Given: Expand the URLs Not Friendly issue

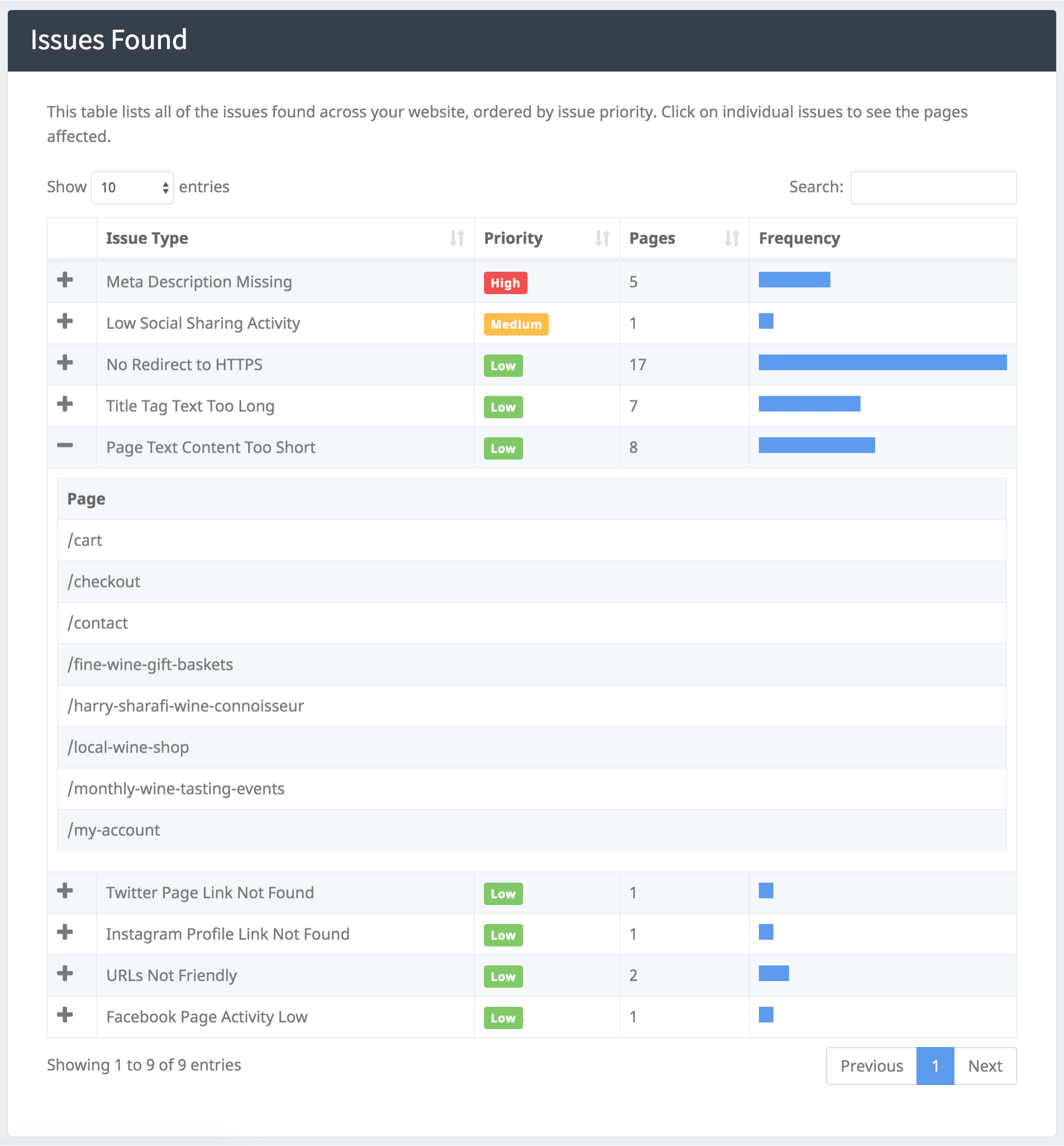Looking at the screenshot, I should pyautogui.click(x=65, y=974).
